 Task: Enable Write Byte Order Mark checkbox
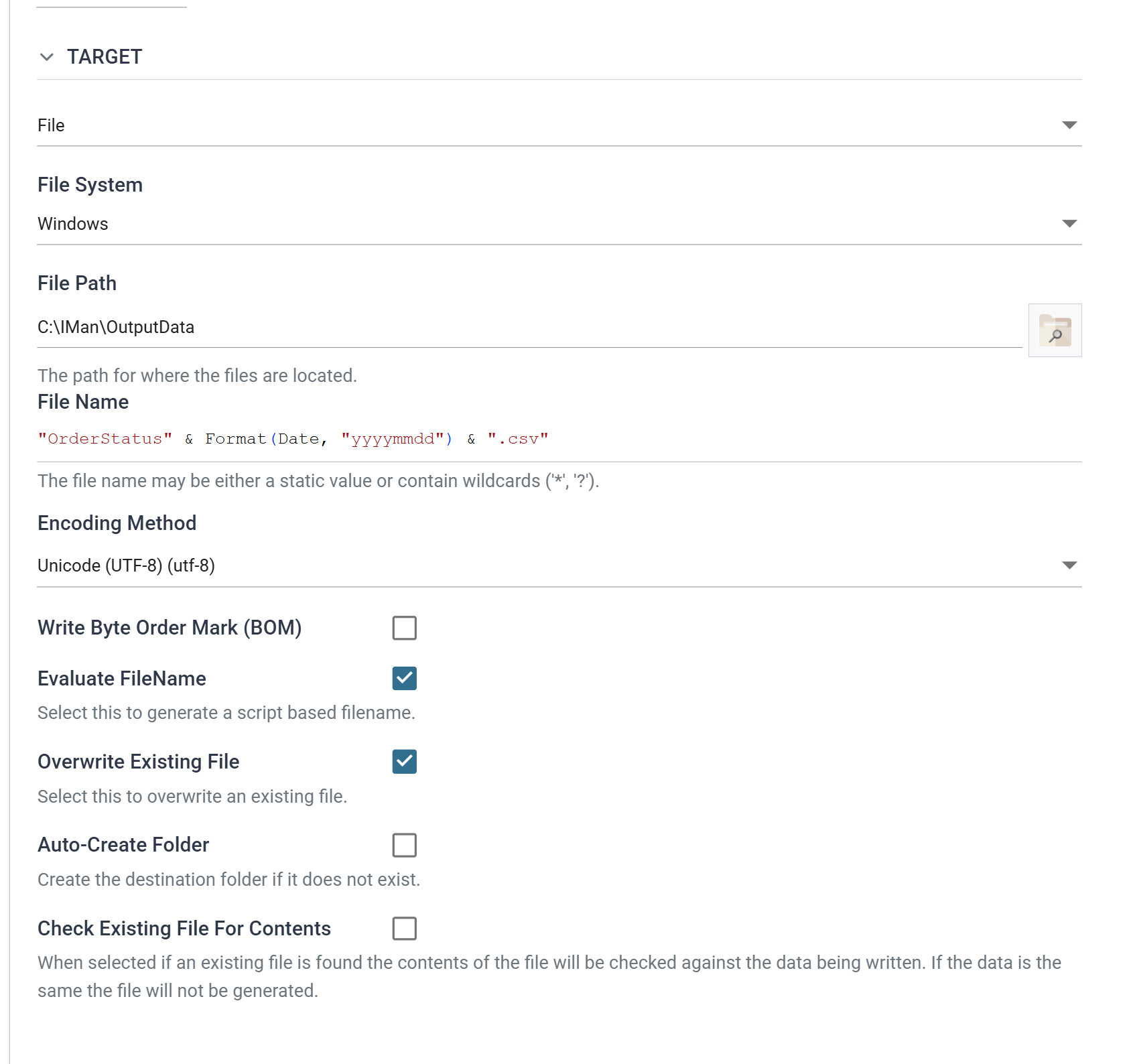tap(405, 628)
